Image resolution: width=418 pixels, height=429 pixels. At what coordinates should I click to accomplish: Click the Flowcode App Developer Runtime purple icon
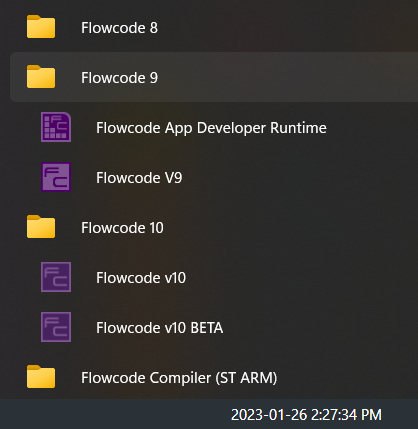click(56, 127)
